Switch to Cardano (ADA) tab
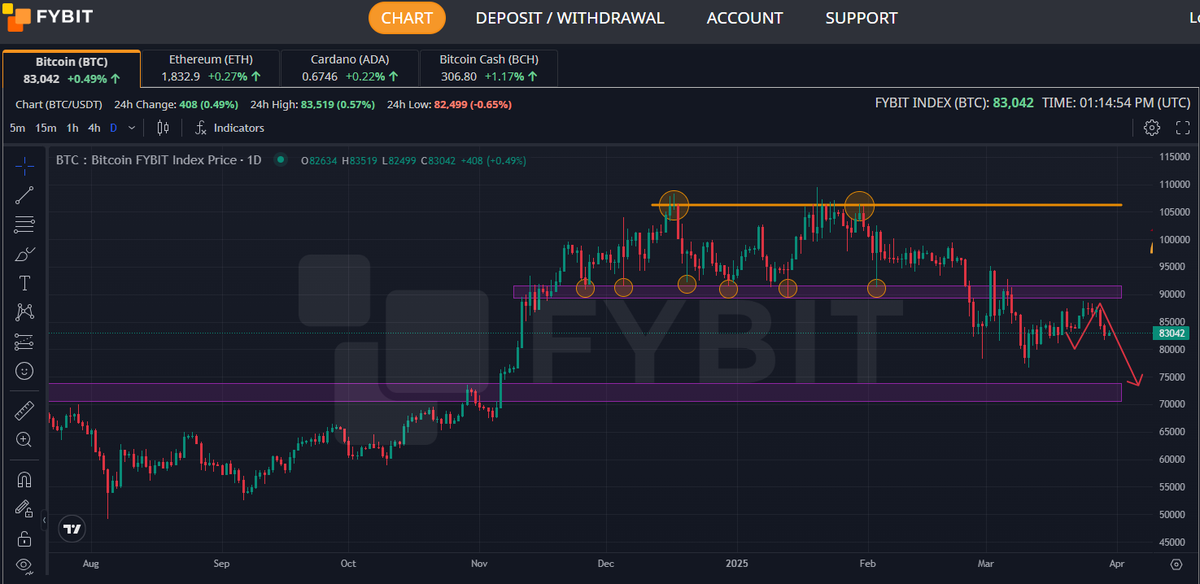Screen dimensions: 1200x584 point(348,69)
